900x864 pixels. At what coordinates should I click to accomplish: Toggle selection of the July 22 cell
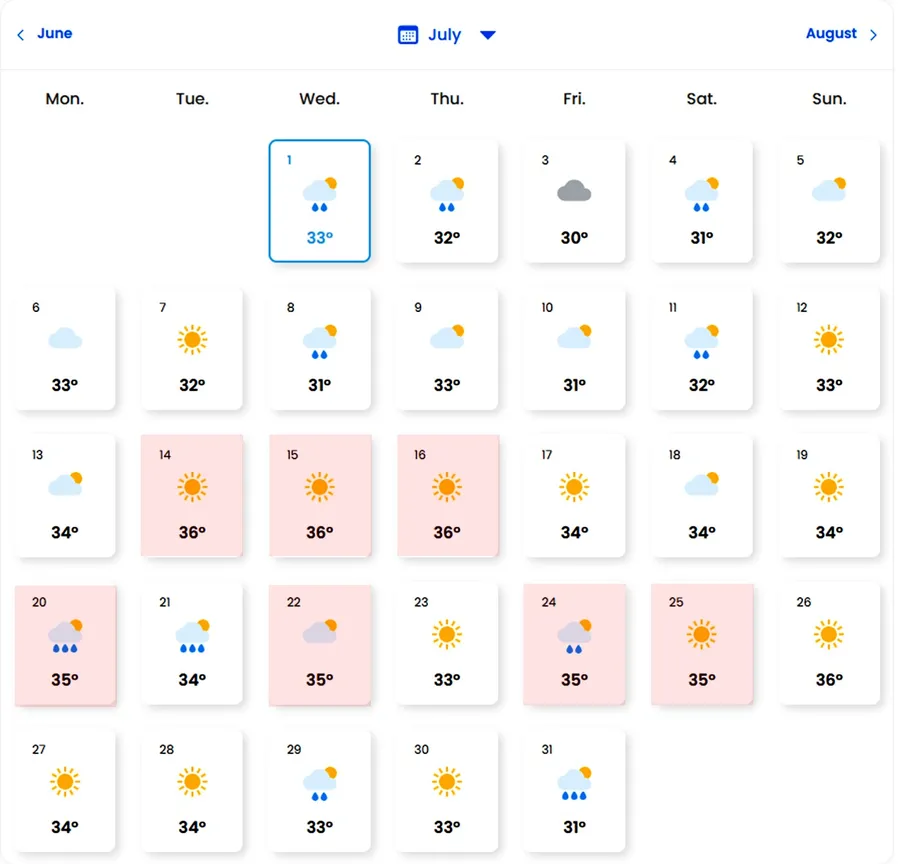pos(320,643)
